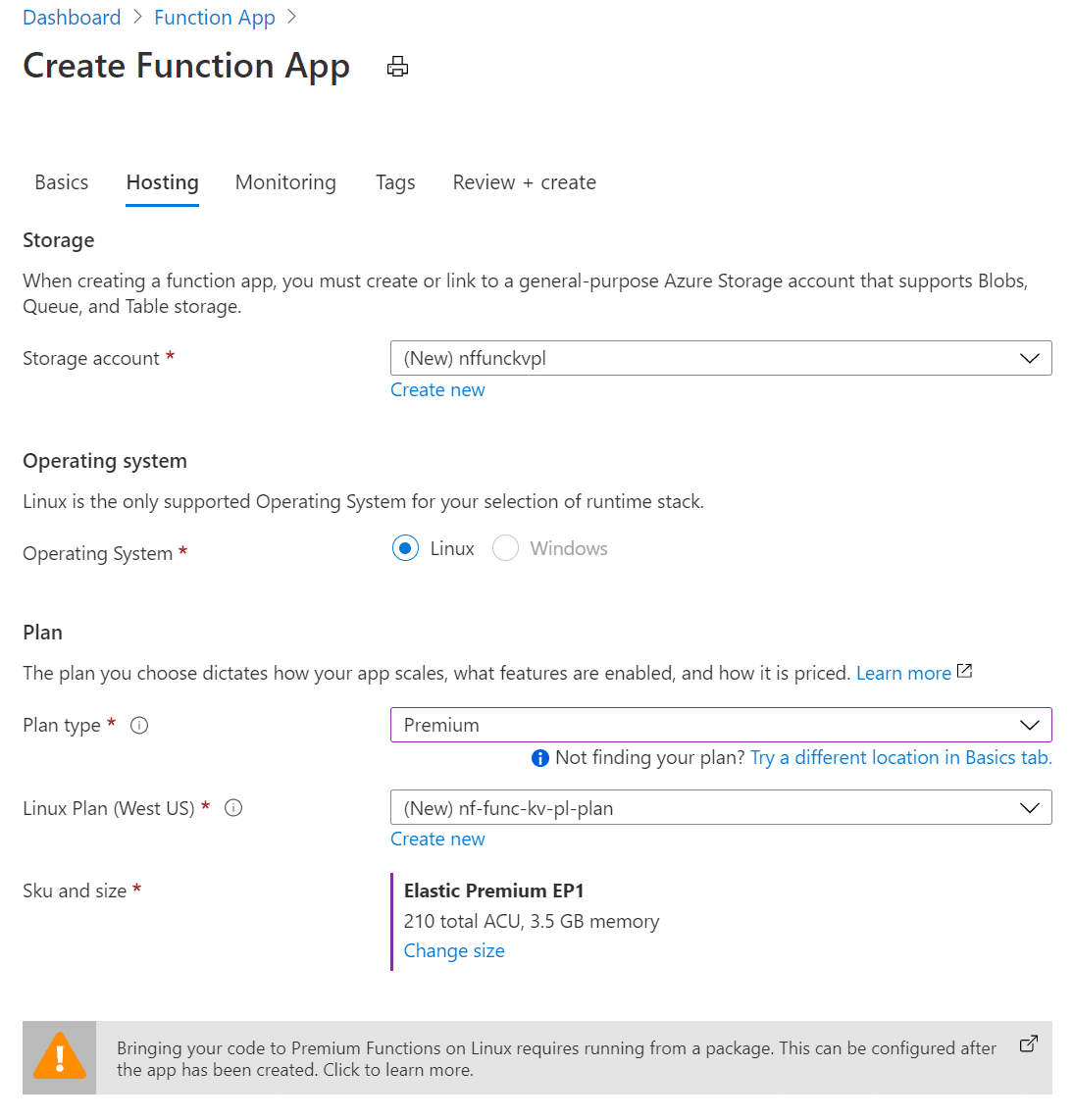1073x1120 pixels.
Task: Click the info icon next to Plan type
Action: (139, 725)
